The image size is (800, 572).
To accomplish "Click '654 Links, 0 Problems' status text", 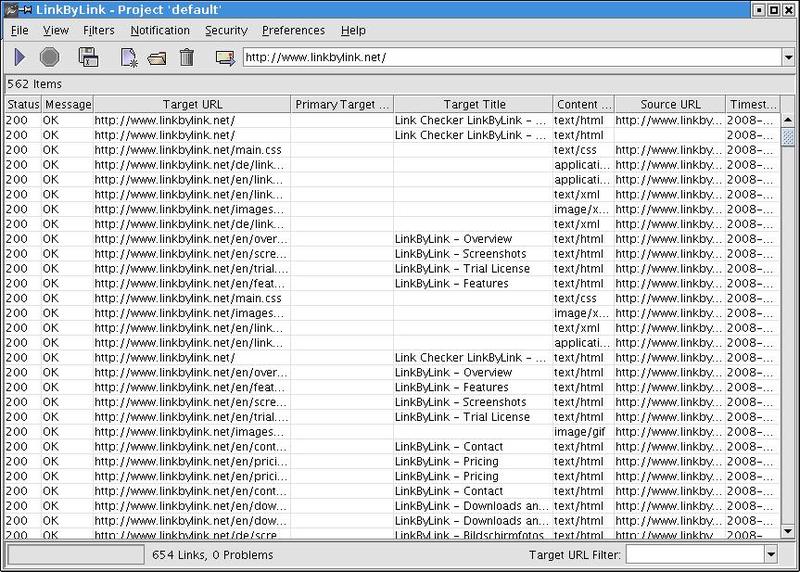I will [212, 555].
